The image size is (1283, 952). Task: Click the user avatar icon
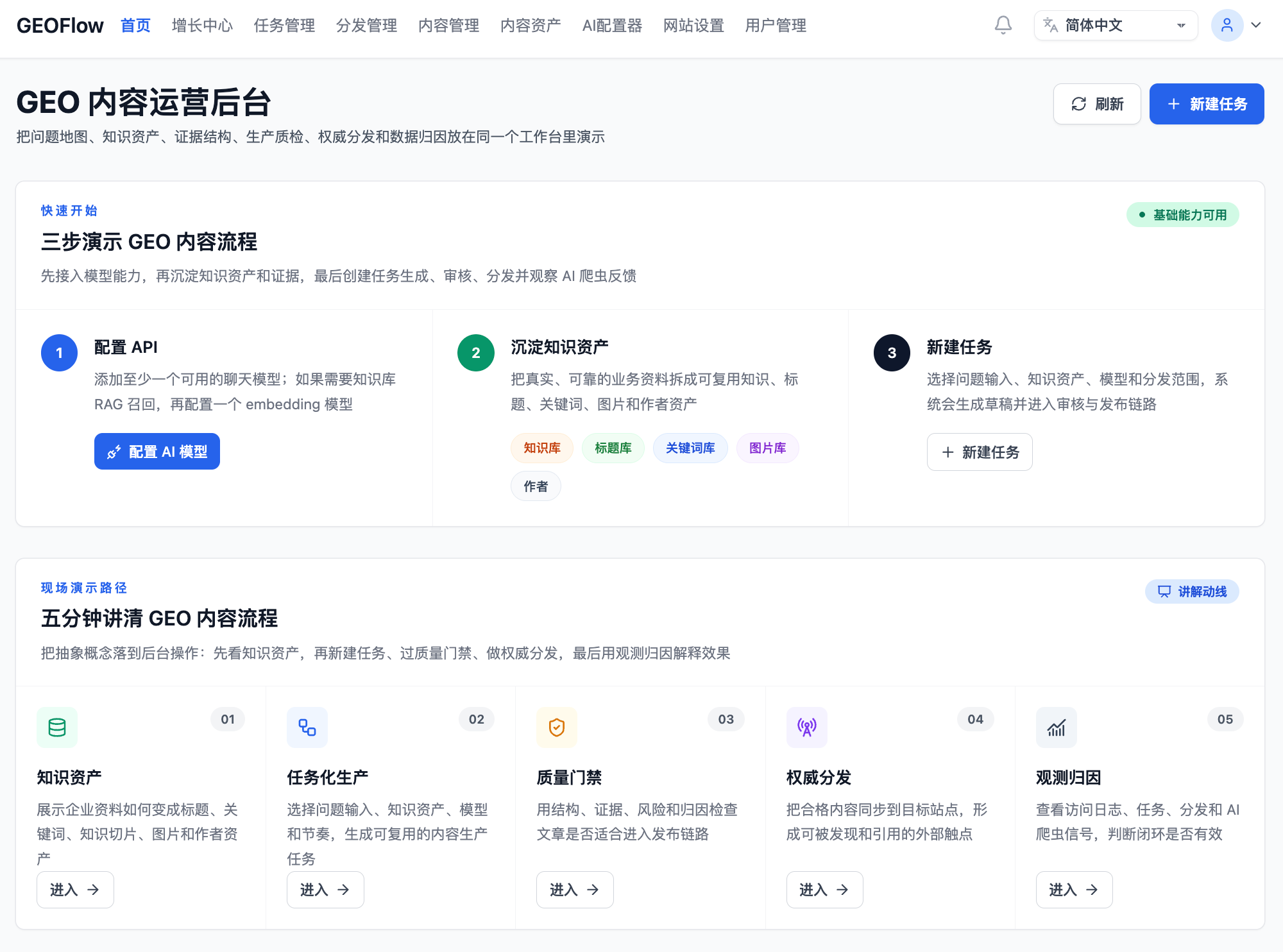click(x=1227, y=26)
